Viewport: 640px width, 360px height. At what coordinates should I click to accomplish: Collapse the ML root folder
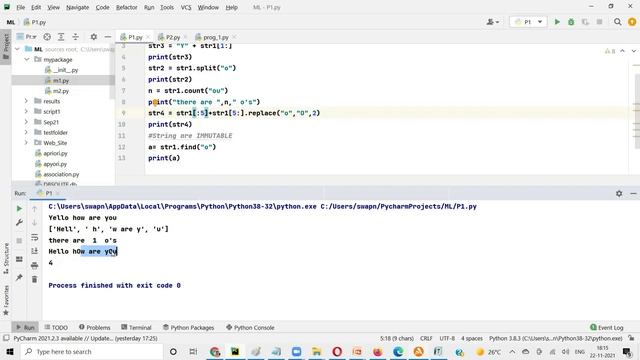pos(17,49)
